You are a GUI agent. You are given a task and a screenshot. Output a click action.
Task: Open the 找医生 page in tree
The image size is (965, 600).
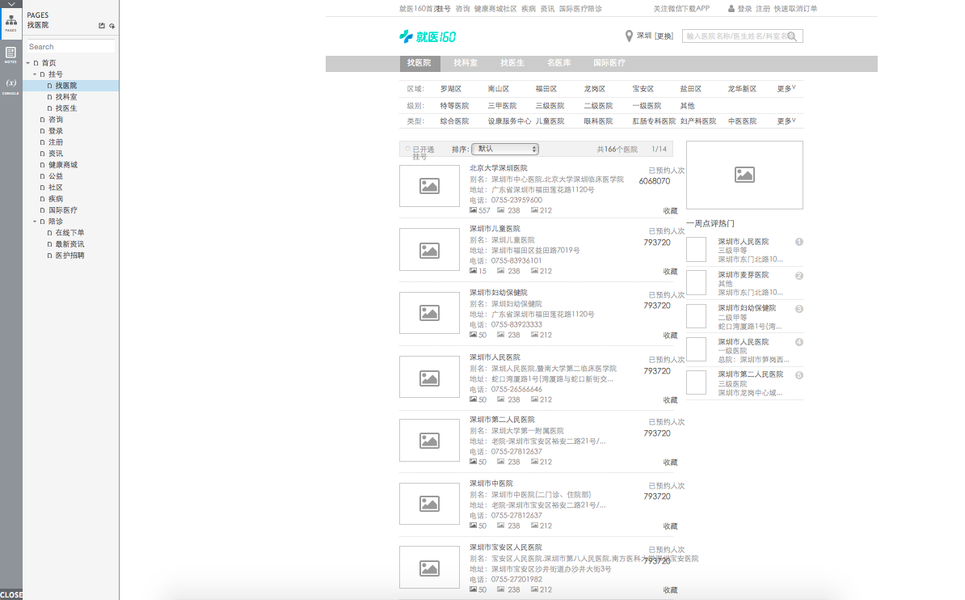coord(66,108)
